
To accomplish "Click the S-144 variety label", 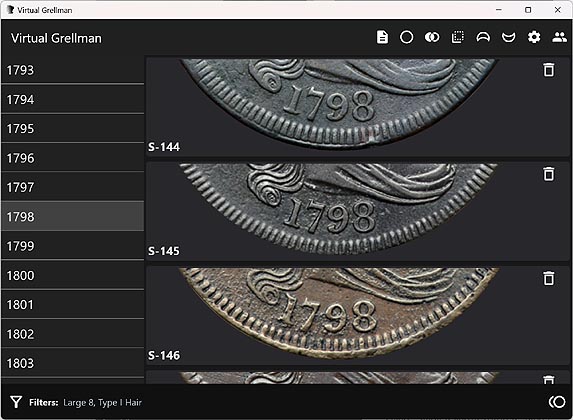I will click(x=164, y=147).
